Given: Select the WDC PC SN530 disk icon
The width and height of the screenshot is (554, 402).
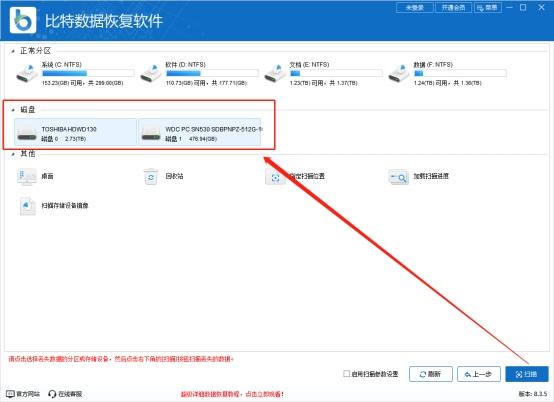Looking at the screenshot, I should pos(151,133).
